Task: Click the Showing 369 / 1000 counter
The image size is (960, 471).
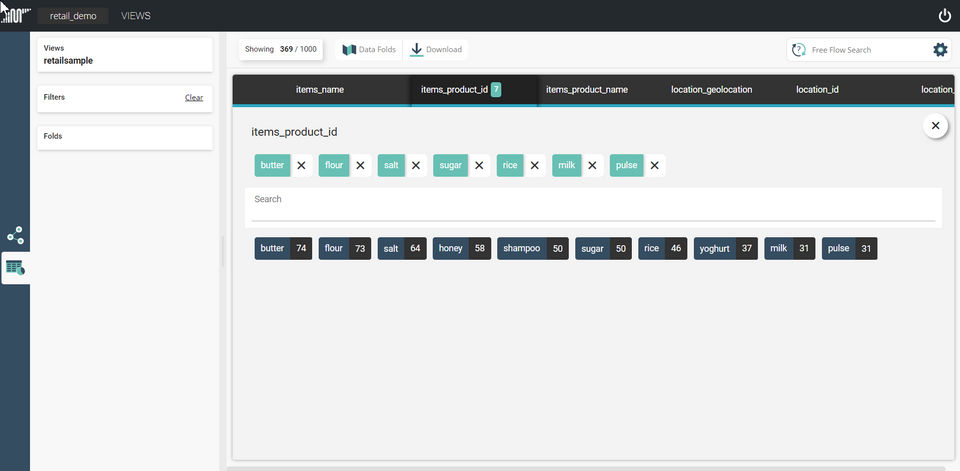Action: tap(281, 50)
